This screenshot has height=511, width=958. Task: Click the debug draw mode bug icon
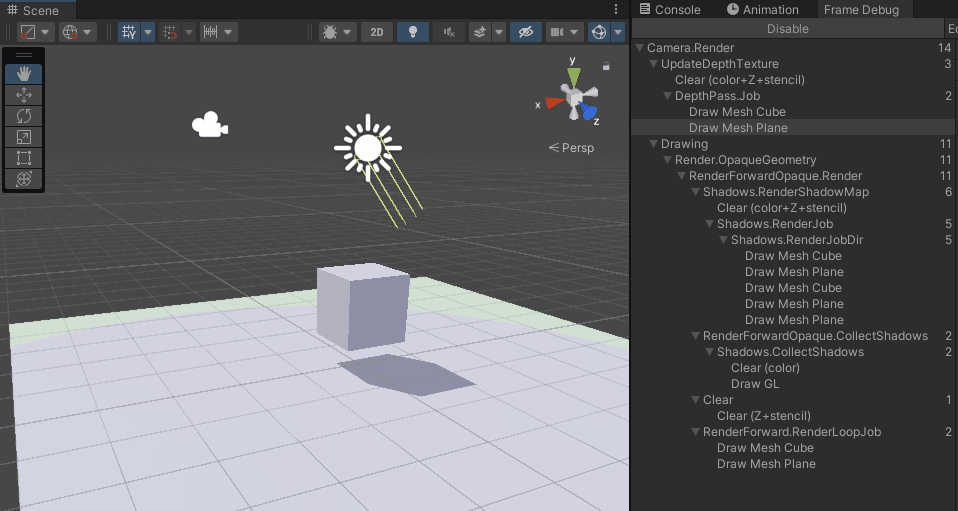point(330,32)
